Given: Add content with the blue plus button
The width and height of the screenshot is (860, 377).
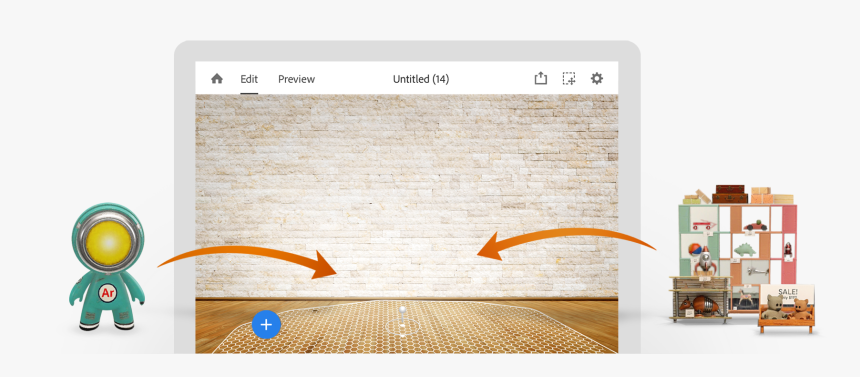Looking at the screenshot, I should (x=266, y=324).
